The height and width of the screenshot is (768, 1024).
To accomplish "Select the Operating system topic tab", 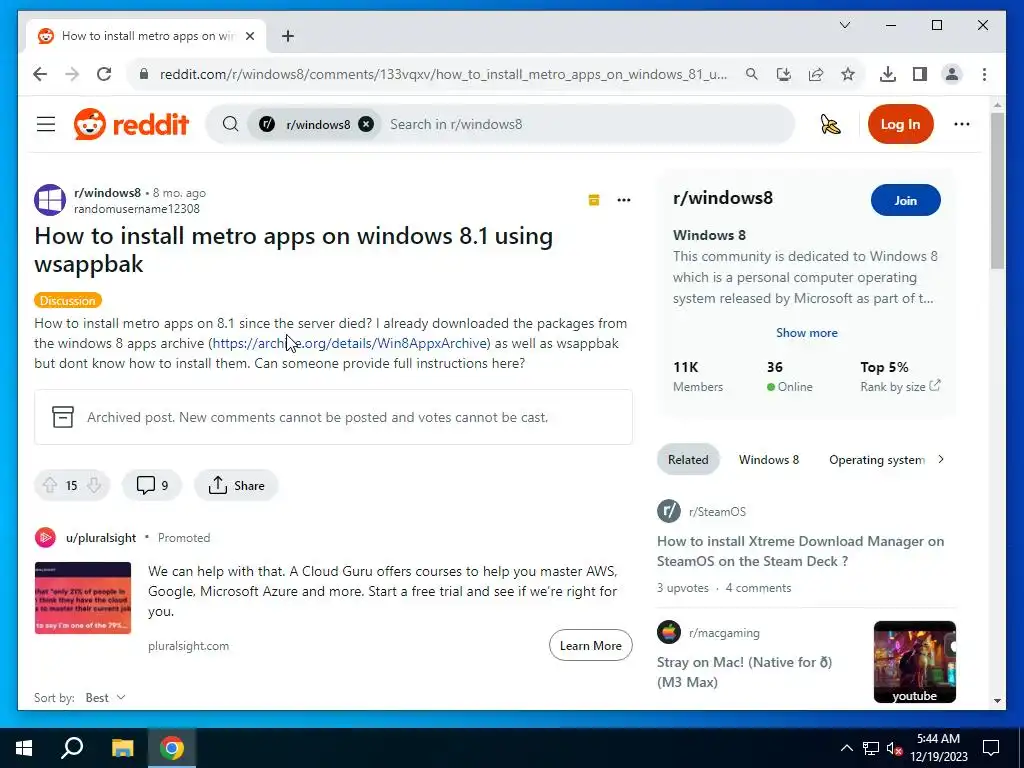I will pyautogui.click(x=876, y=460).
